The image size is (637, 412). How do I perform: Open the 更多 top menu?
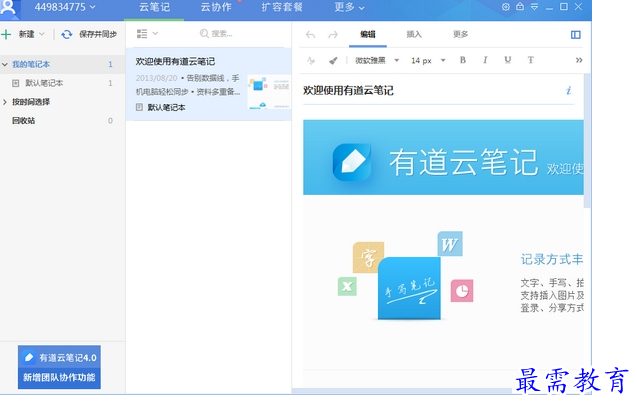point(349,7)
